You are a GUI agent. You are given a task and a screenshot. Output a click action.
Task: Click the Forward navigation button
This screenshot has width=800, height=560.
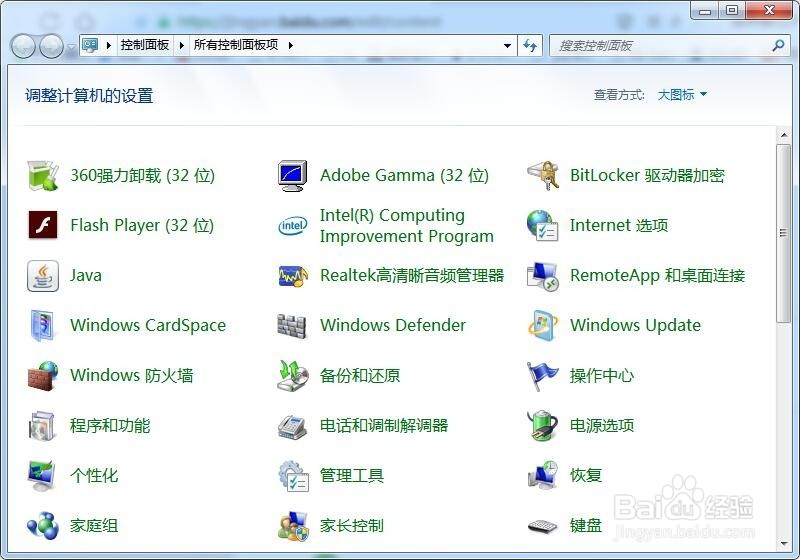tap(52, 46)
